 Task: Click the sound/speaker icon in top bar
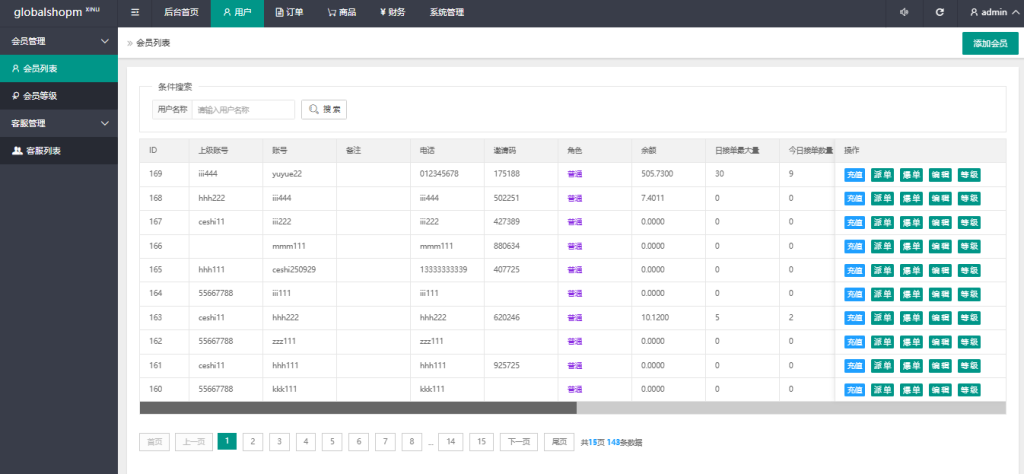click(903, 13)
